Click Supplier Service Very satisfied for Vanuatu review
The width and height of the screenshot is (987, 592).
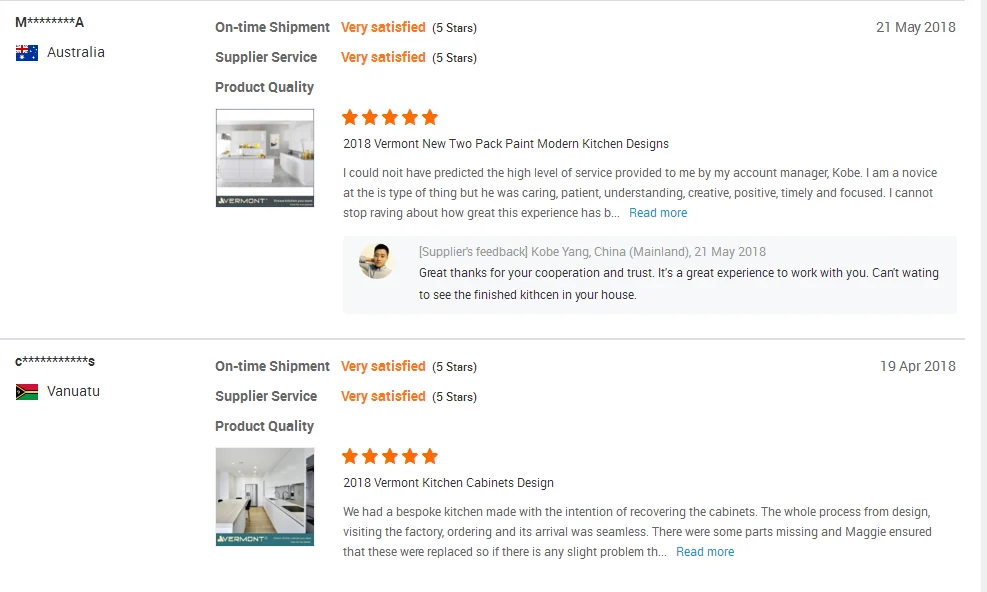coord(383,396)
